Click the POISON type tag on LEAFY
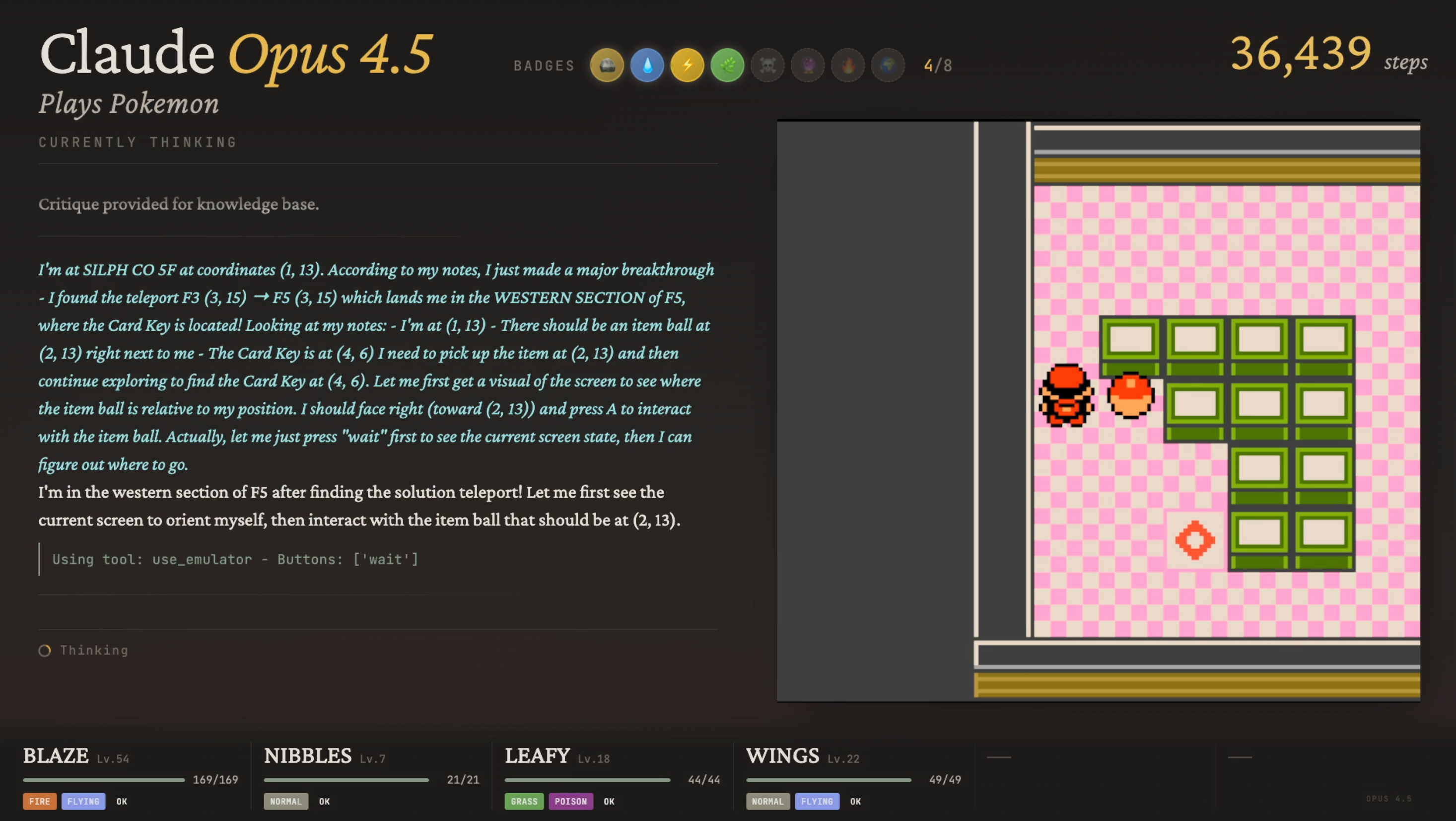This screenshot has height=821, width=1456. (x=570, y=801)
